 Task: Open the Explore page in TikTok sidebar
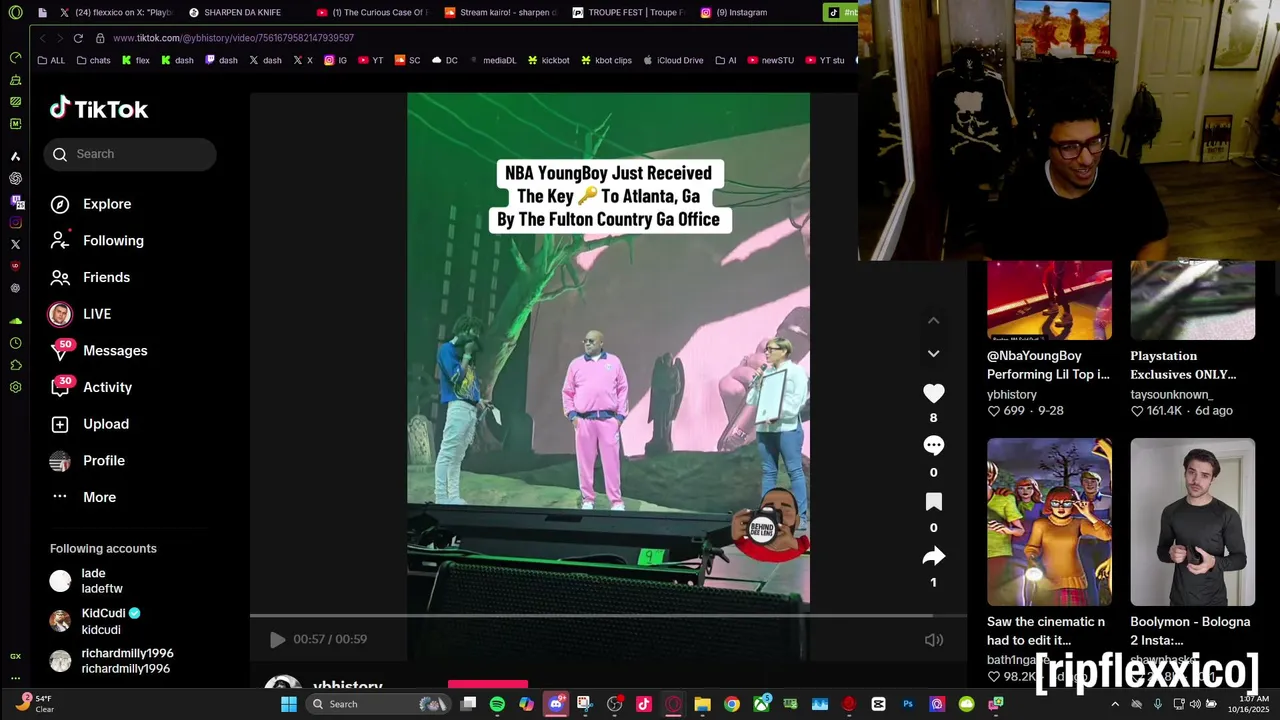click(x=91, y=204)
